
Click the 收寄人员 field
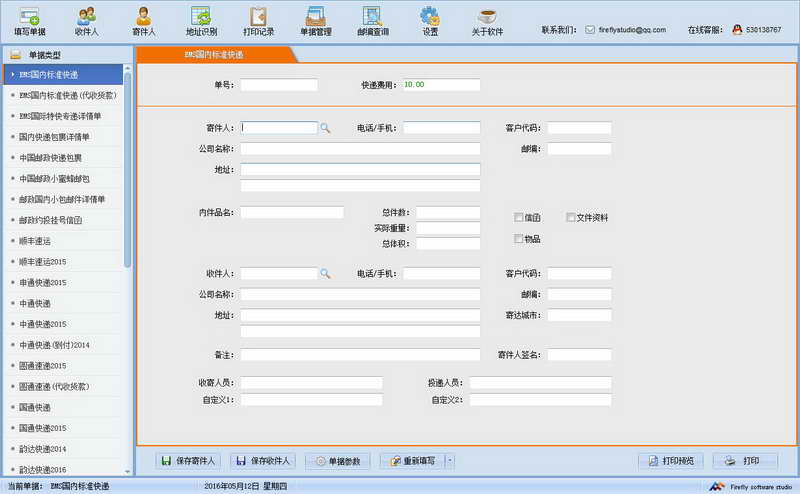[x=311, y=383]
